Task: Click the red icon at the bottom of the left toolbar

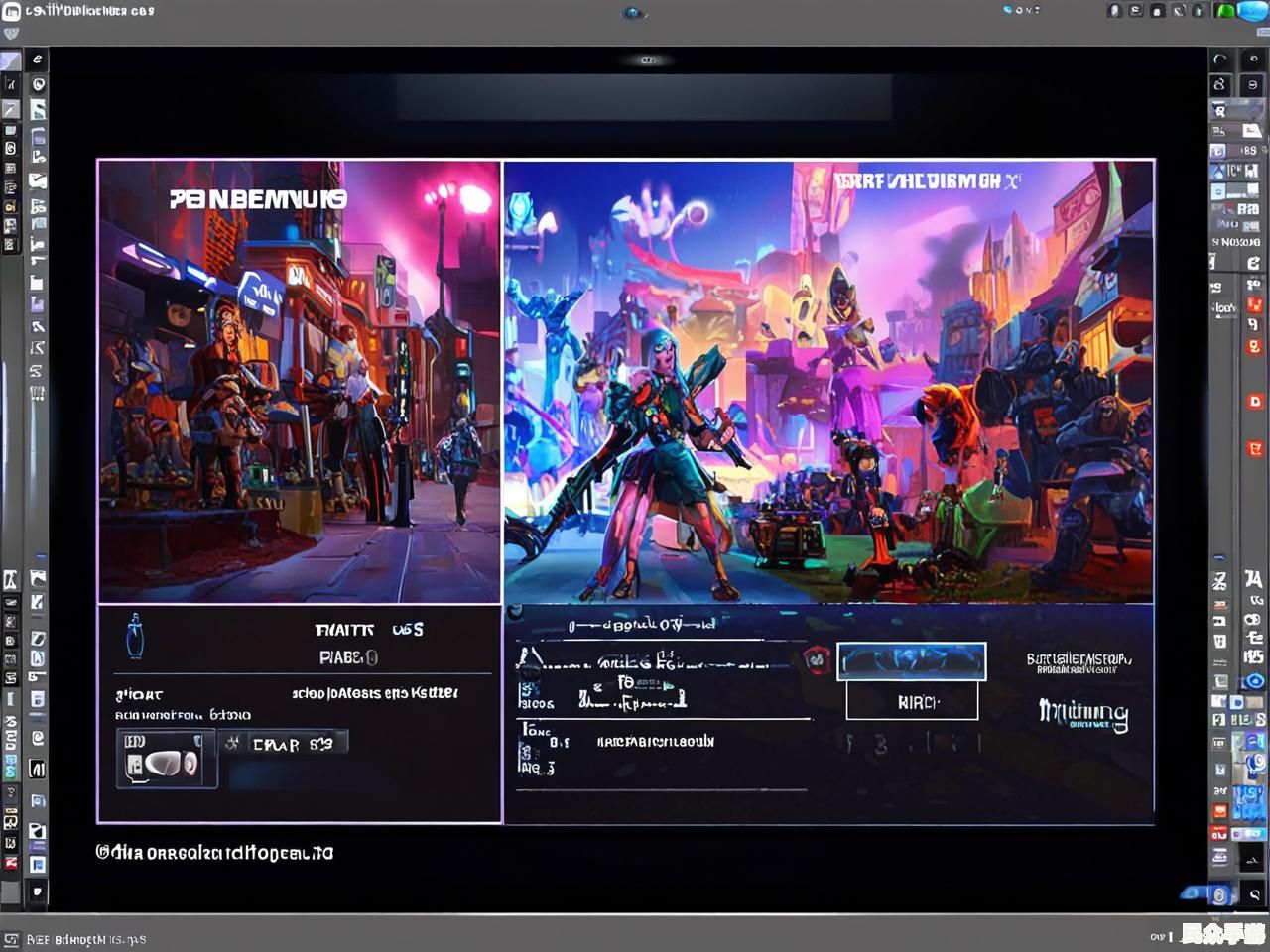Action: click(x=11, y=862)
